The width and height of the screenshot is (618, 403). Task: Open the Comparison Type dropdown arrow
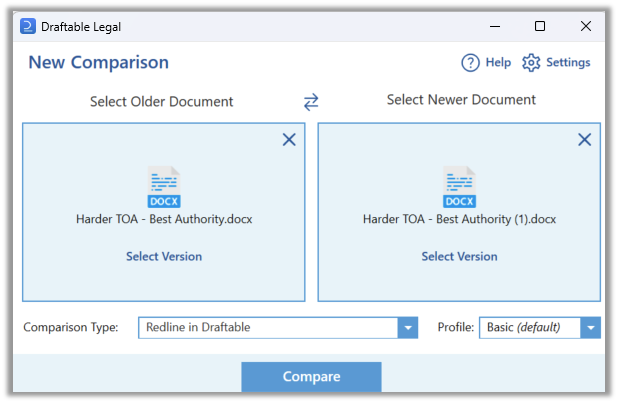click(408, 328)
